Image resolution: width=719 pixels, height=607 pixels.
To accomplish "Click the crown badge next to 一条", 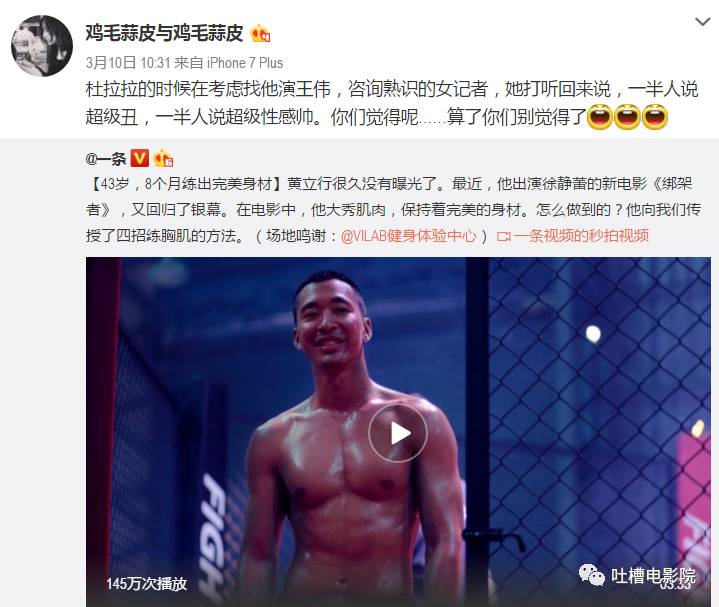I will click(163, 158).
